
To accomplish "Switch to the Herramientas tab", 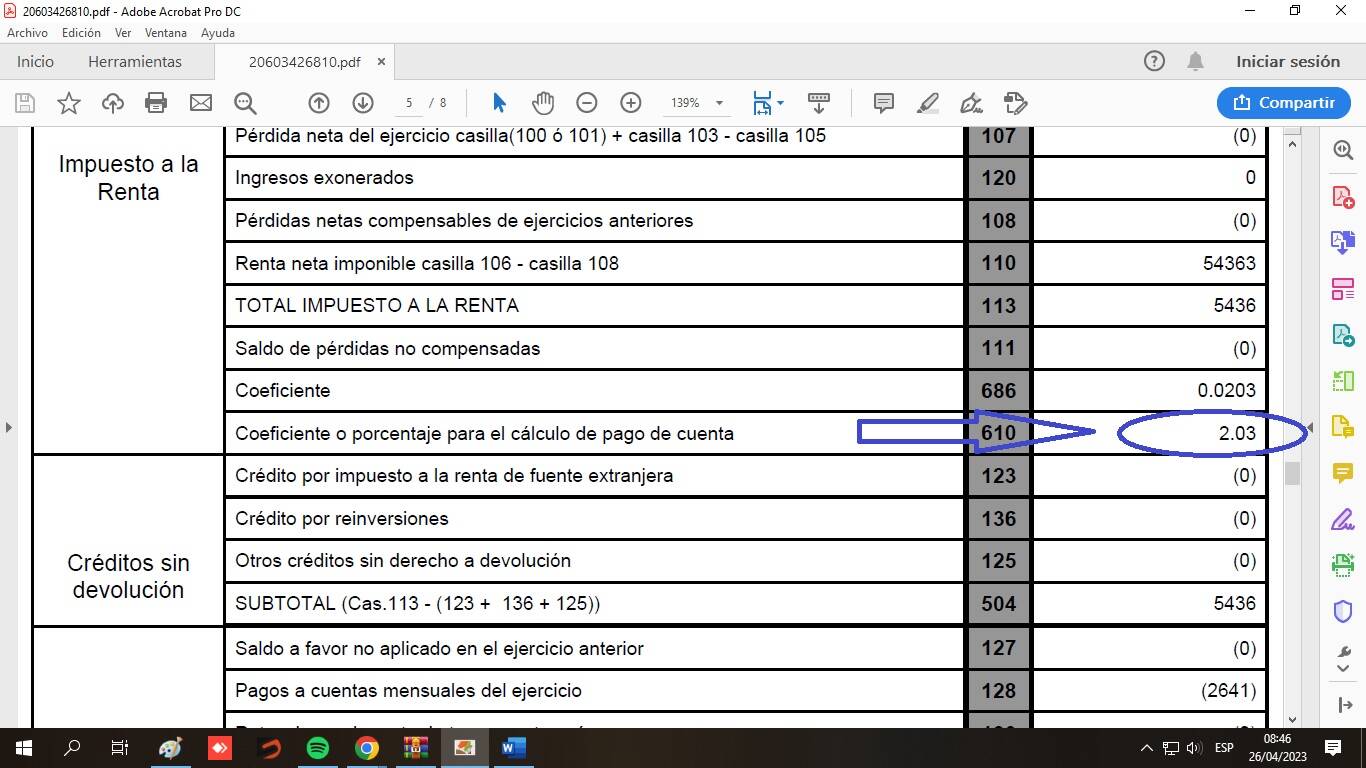I will 135,62.
